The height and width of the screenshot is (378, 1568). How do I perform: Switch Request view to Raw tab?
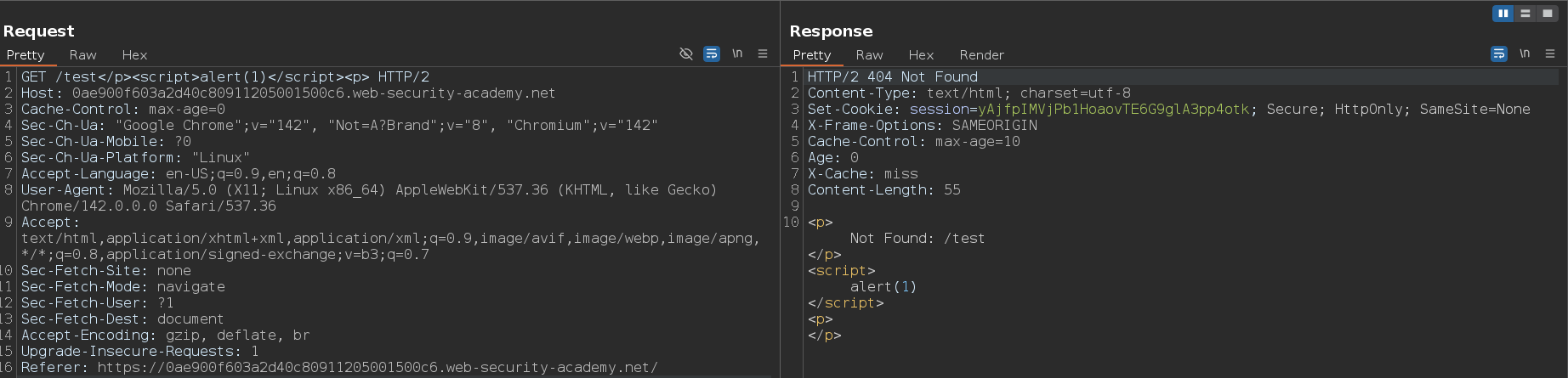[x=82, y=54]
